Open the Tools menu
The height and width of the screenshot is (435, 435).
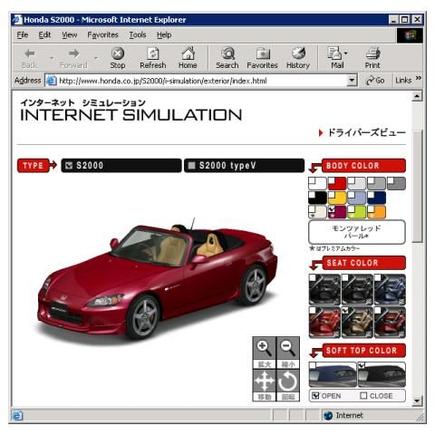[x=138, y=35]
